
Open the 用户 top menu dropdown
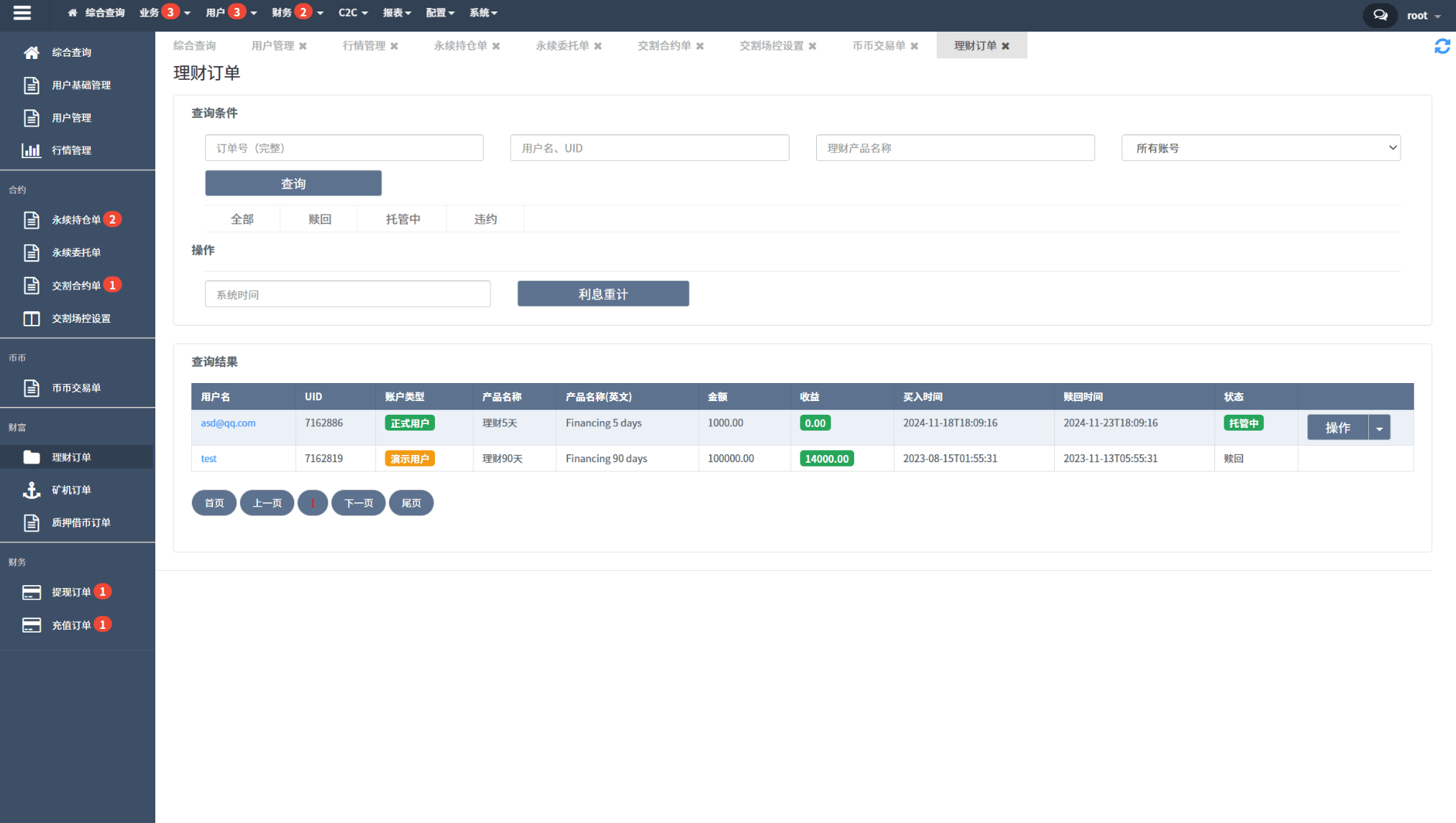click(x=232, y=13)
